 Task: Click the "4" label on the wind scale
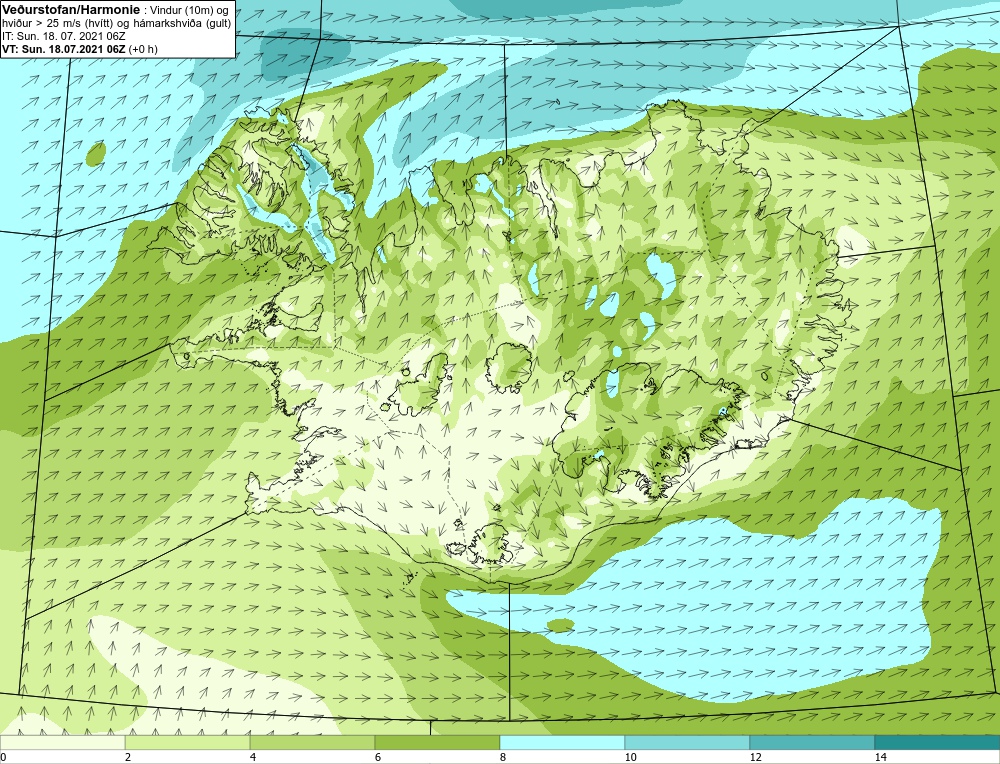[253, 757]
